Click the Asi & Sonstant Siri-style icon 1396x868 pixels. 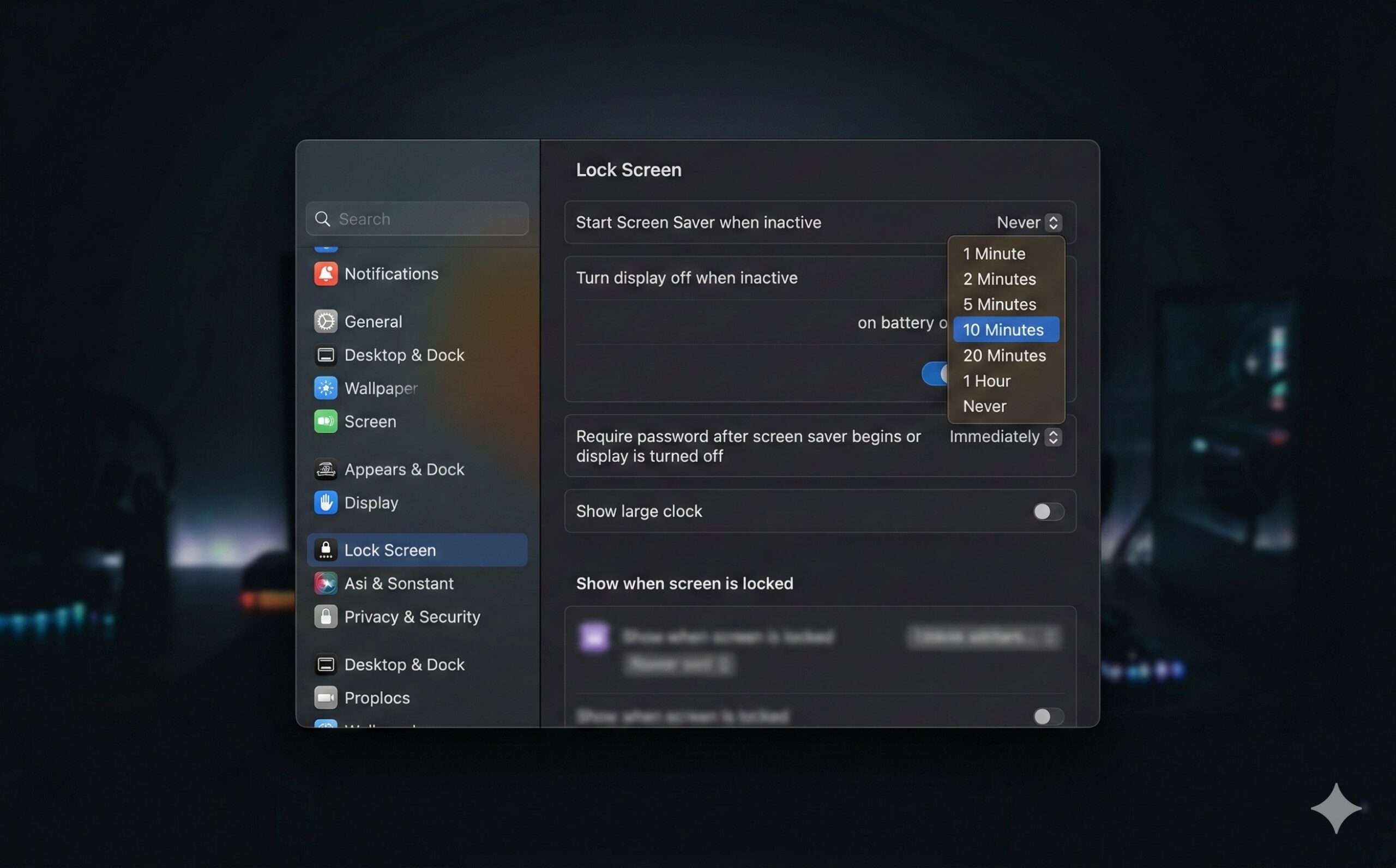tap(326, 583)
